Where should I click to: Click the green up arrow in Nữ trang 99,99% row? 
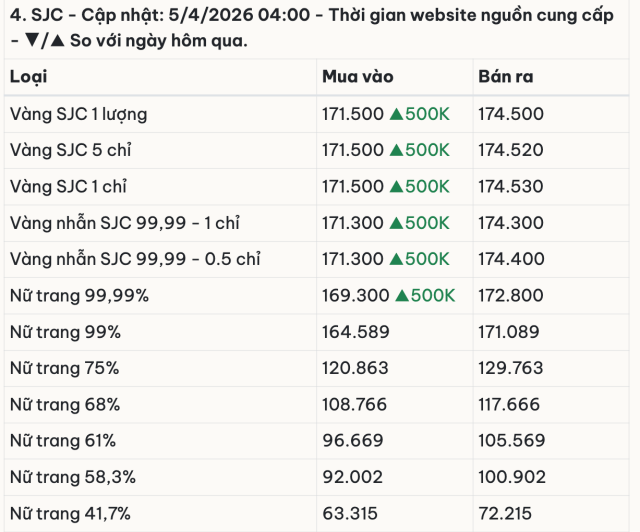[x=402, y=295]
